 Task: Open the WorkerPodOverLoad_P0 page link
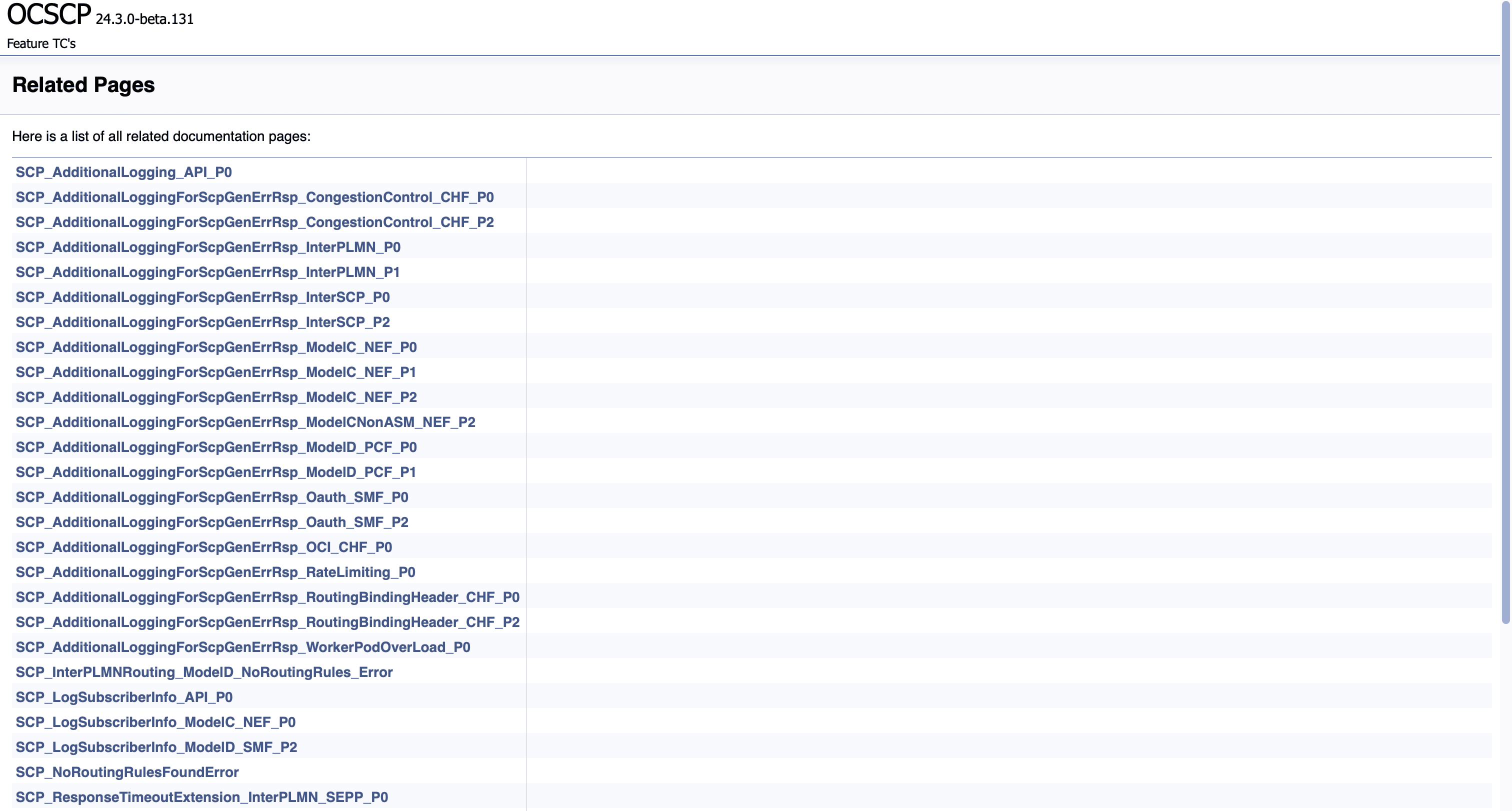coord(242,647)
